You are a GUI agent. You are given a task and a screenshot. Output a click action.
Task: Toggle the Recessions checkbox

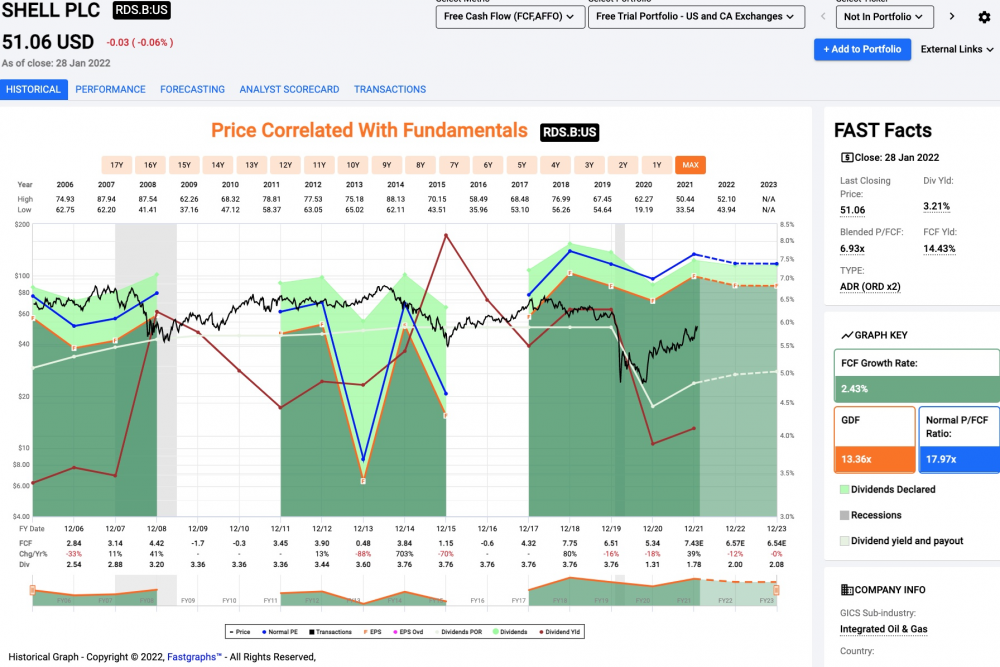click(x=844, y=515)
